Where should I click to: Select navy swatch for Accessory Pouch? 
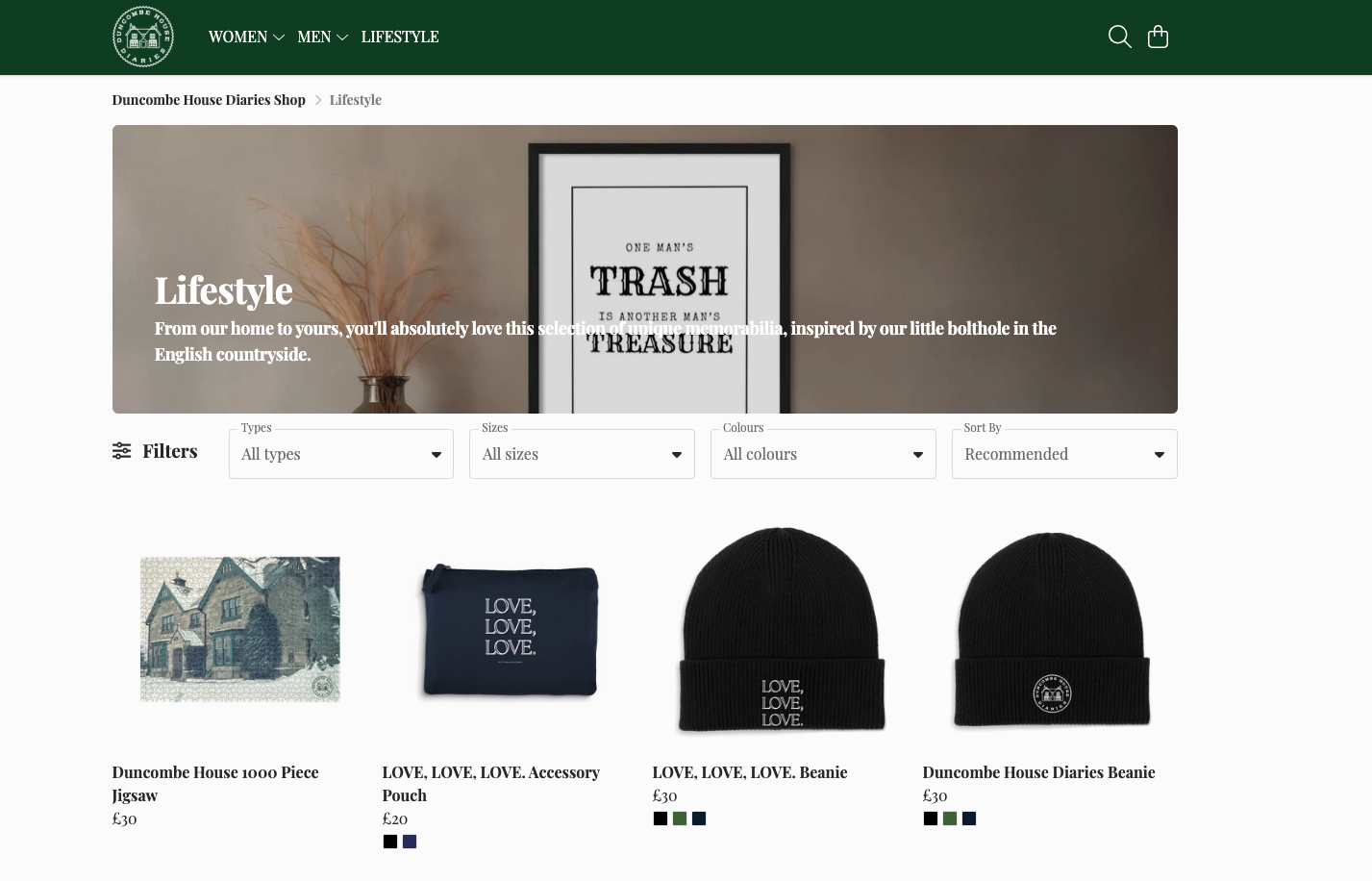[x=410, y=842]
